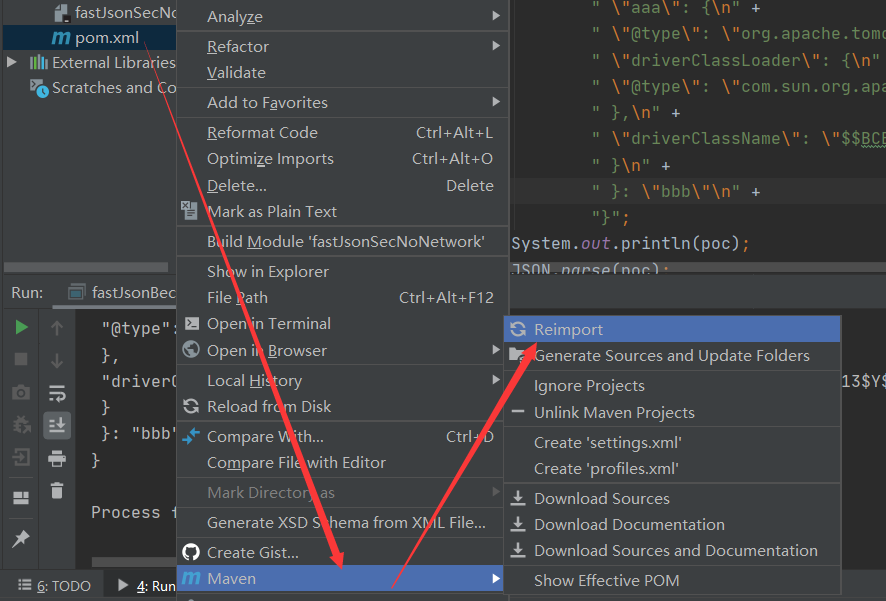Click the camera Dump Threads icon
886x601 pixels.
point(21,393)
